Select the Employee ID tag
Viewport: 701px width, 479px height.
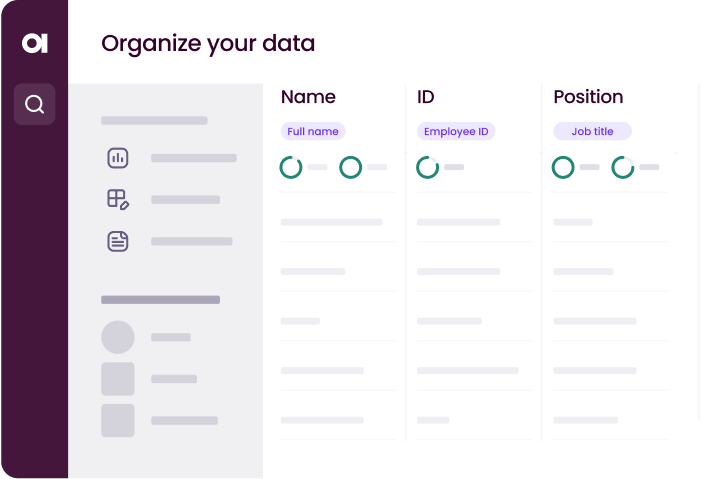click(456, 131)
